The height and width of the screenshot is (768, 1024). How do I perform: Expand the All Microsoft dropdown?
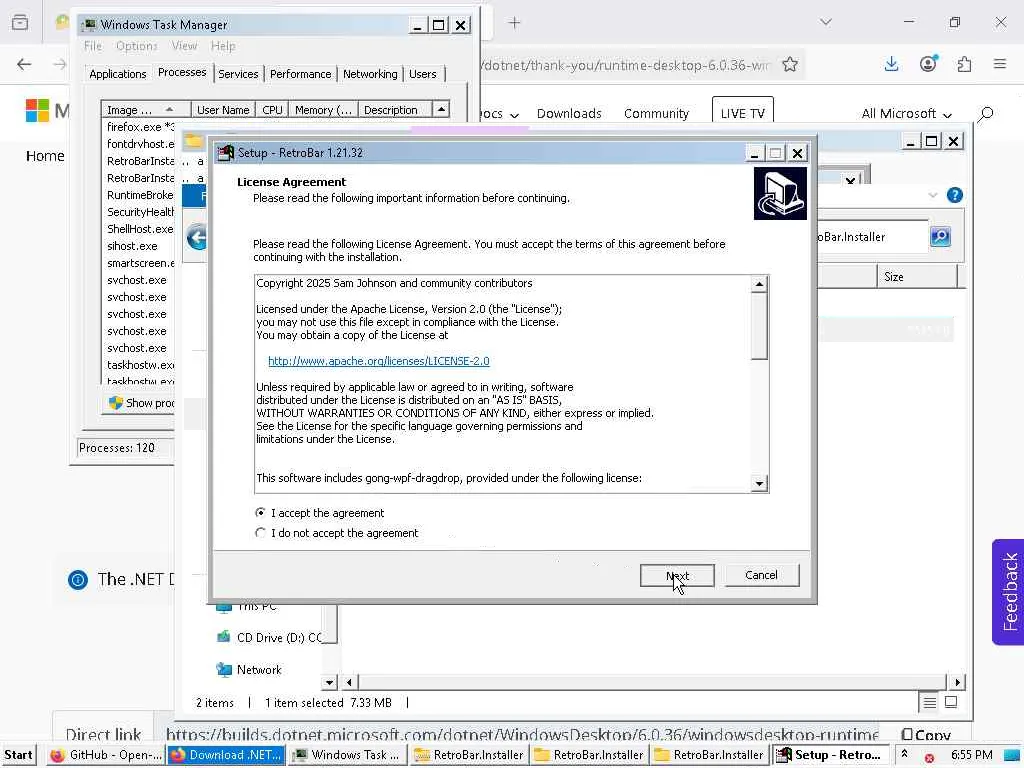pos(906,114)
